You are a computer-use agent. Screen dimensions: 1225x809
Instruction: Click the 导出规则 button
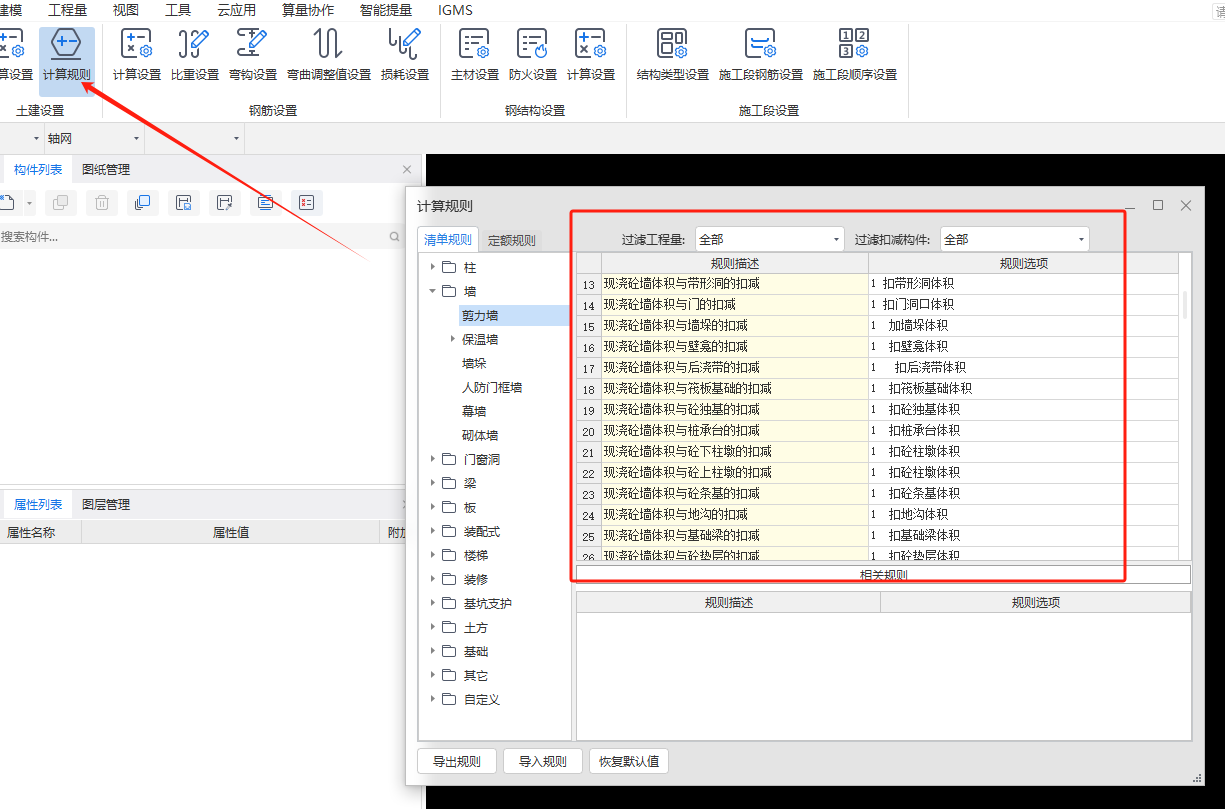point(456,761)
